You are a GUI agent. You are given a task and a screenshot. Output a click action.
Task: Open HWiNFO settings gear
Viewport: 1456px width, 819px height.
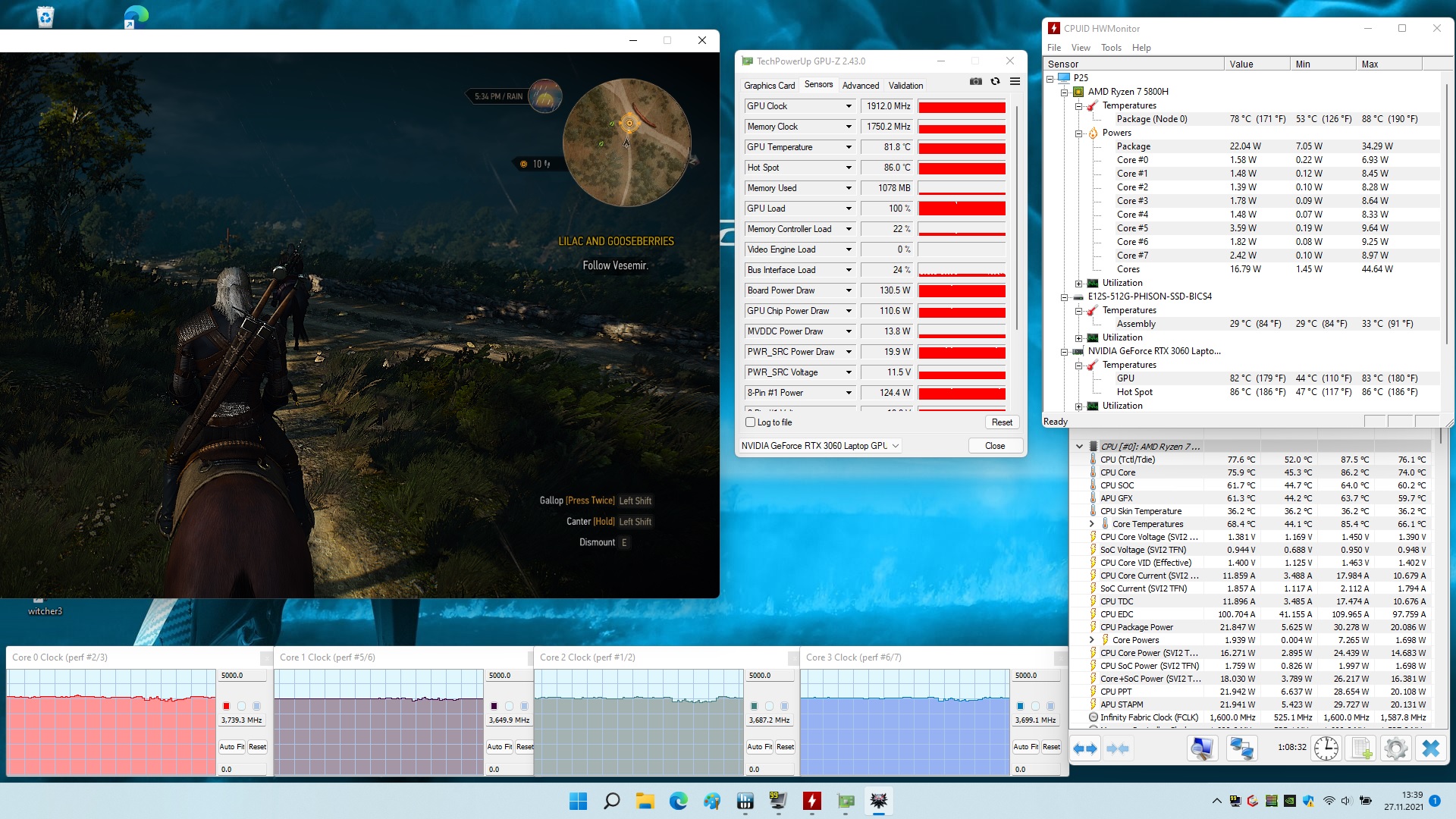pos(1395,749)
